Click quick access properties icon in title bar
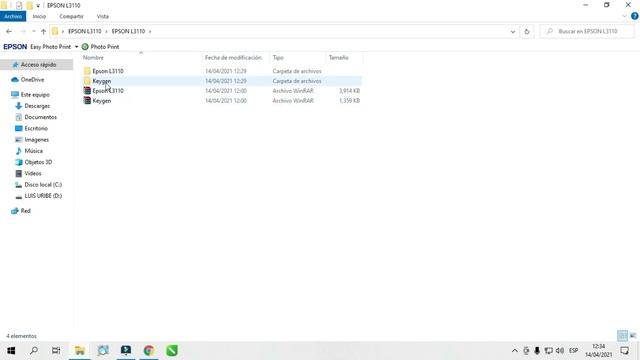Screen dimensions: 640x360 (x=19, y=6)
